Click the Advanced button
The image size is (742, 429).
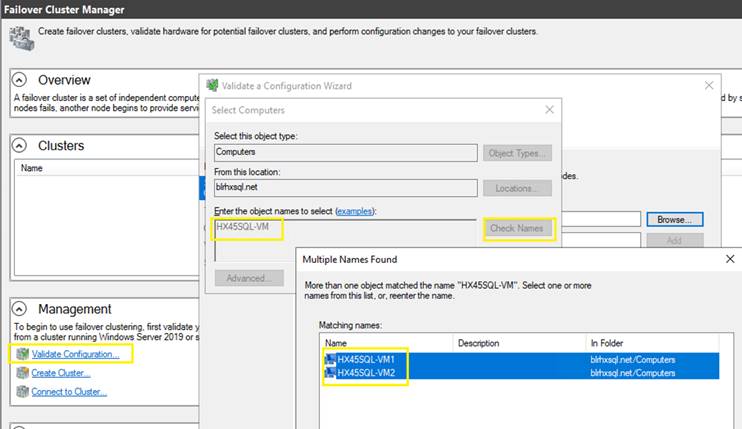coord(249,278)
